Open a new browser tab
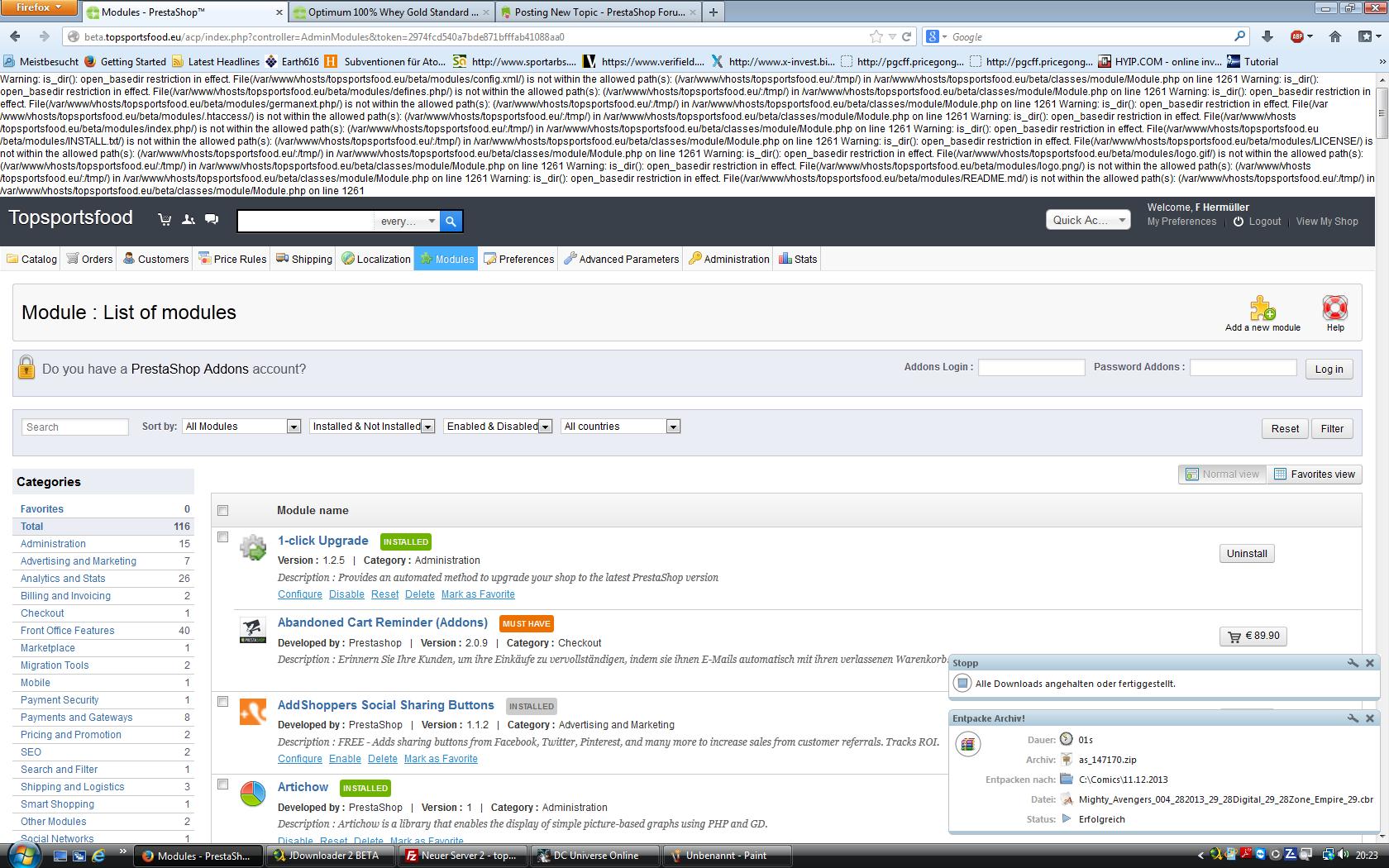1389x868 pixels. point(713,12)
